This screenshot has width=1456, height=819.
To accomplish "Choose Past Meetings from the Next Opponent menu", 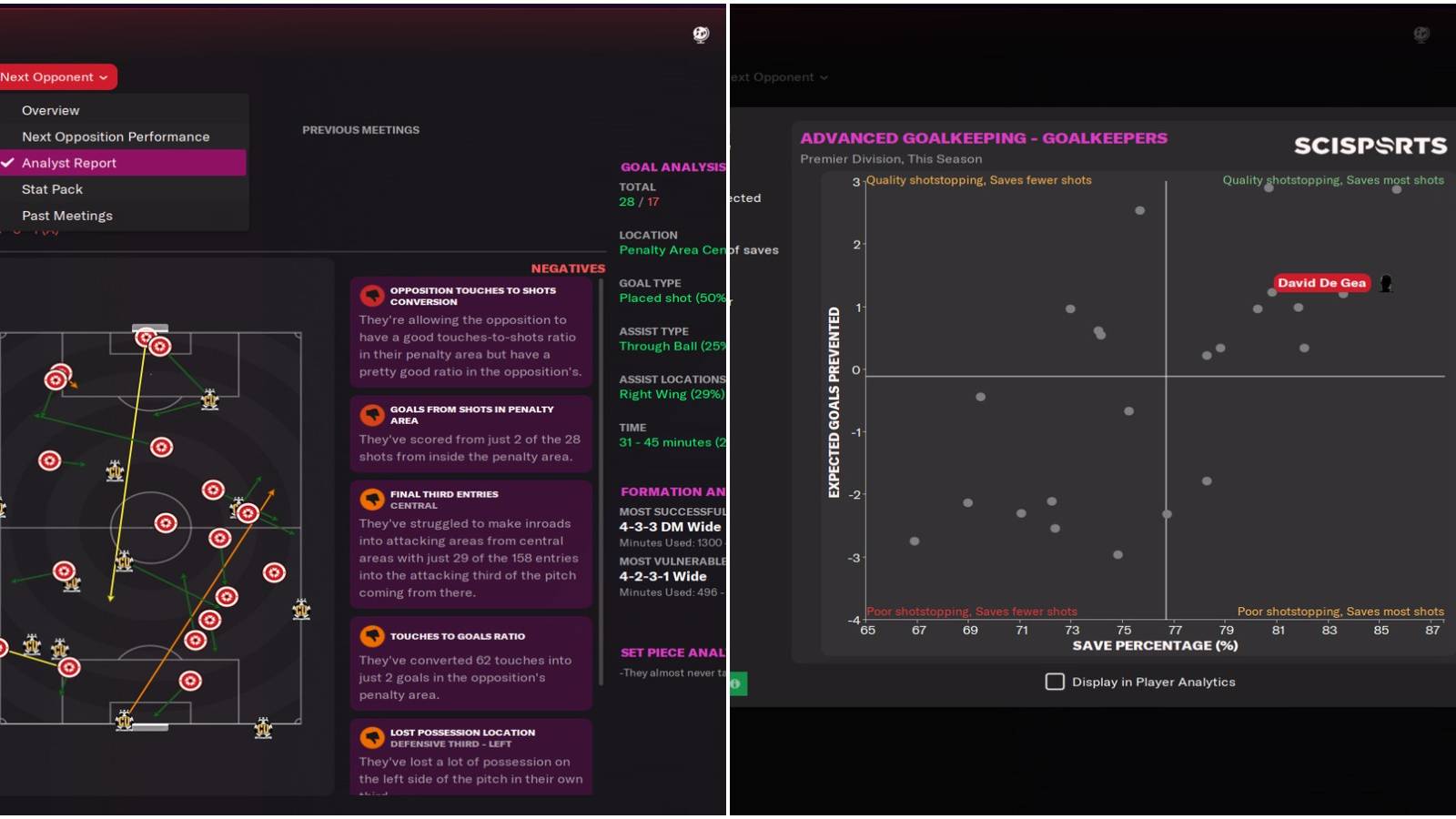I will pos(67,215).
